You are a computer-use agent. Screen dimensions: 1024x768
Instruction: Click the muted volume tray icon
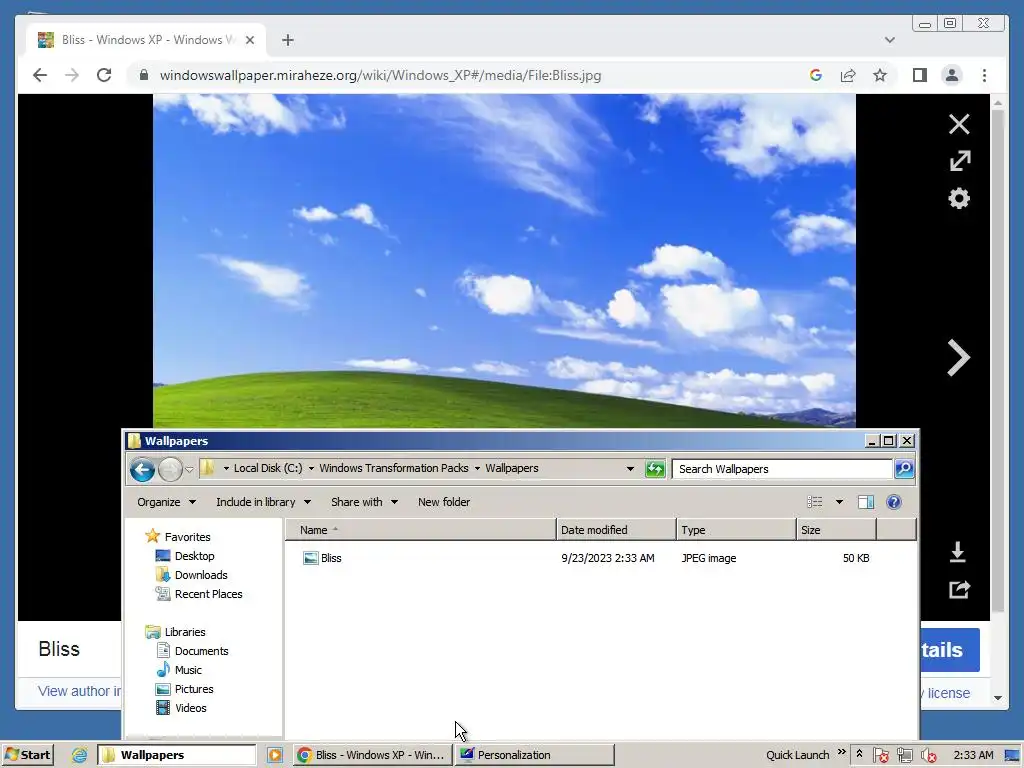pyautogui.click(x=927, y=755)
